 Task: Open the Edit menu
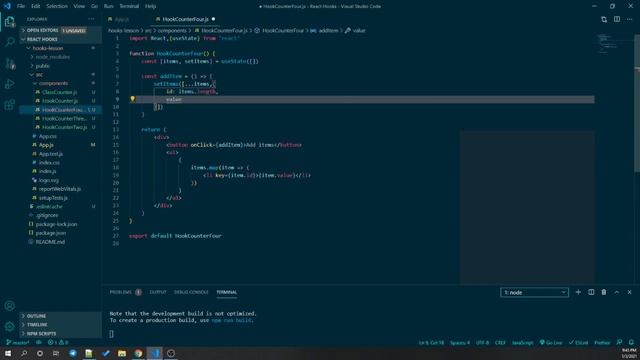click(36, 6)
